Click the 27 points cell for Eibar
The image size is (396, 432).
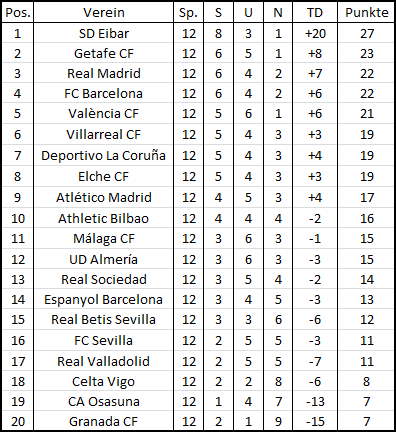pos(366,33)
